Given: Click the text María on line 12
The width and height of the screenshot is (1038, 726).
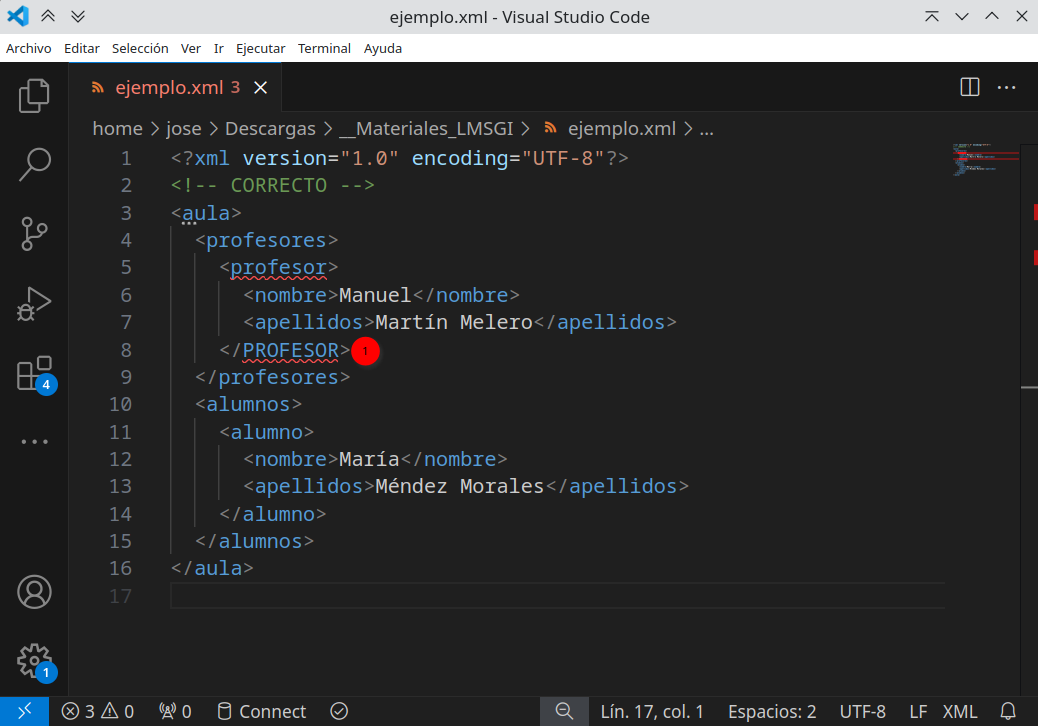Looking at the screenshot, I should pyautogui.click(x=369, y=459).
